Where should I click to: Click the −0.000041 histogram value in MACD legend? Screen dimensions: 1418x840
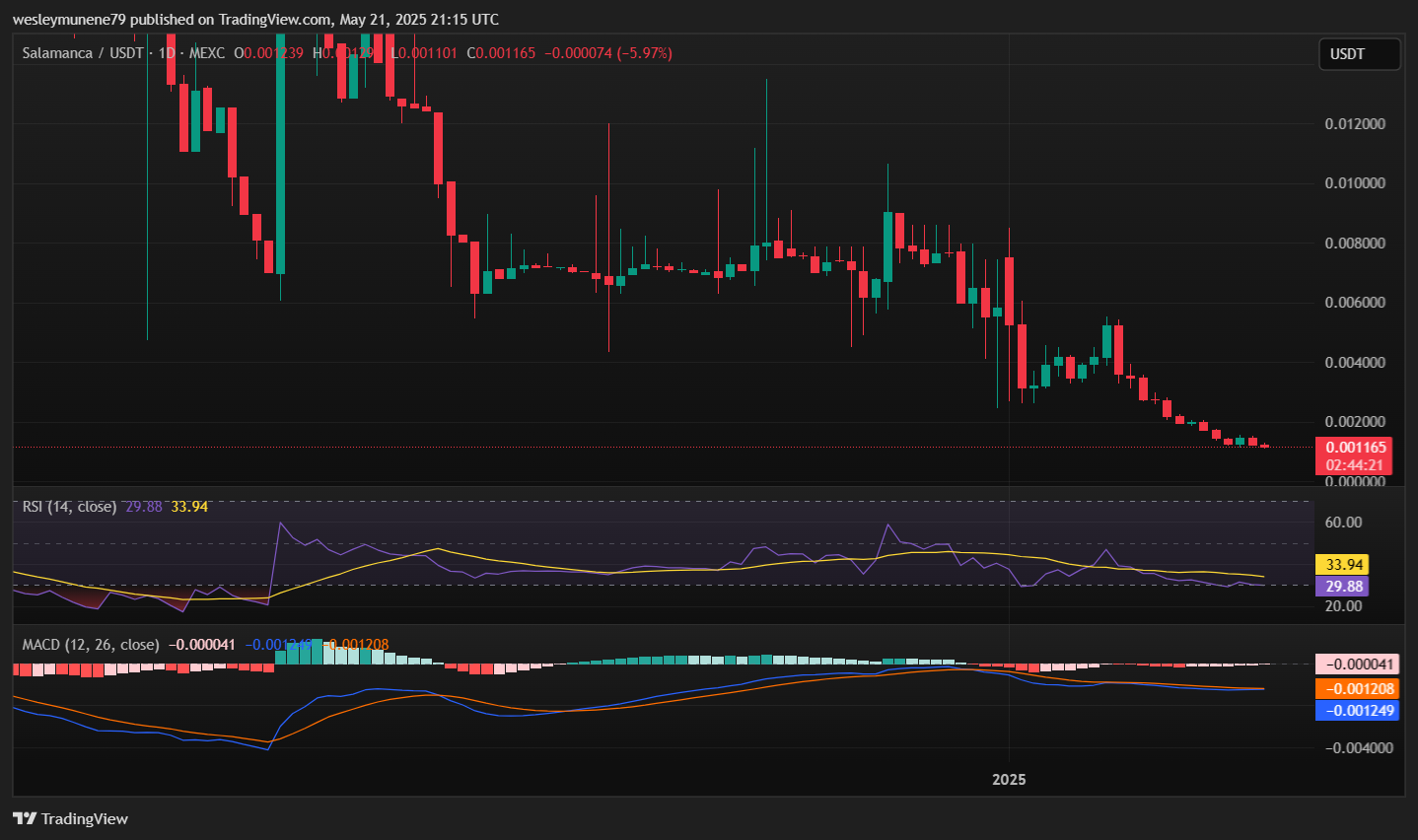tap(202, 645)
